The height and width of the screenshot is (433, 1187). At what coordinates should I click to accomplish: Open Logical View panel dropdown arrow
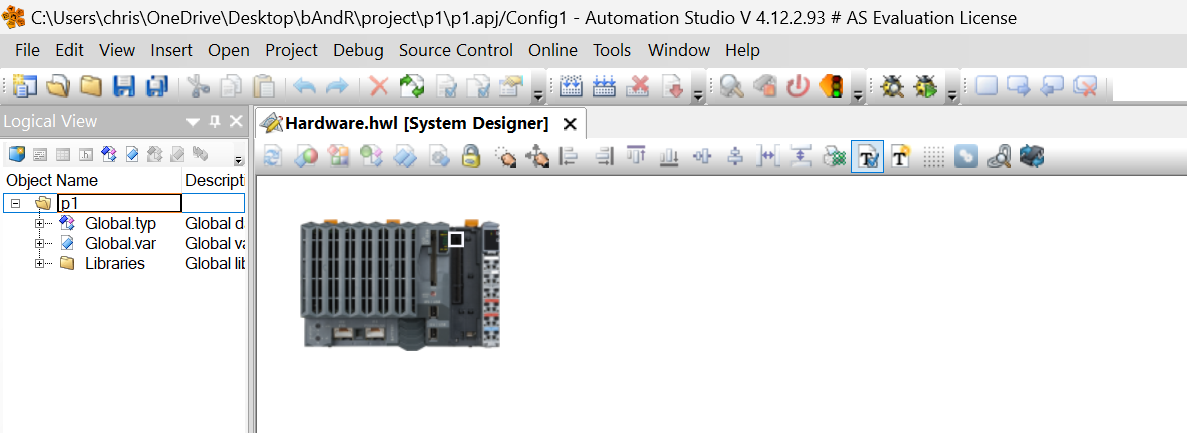(193, 122)
